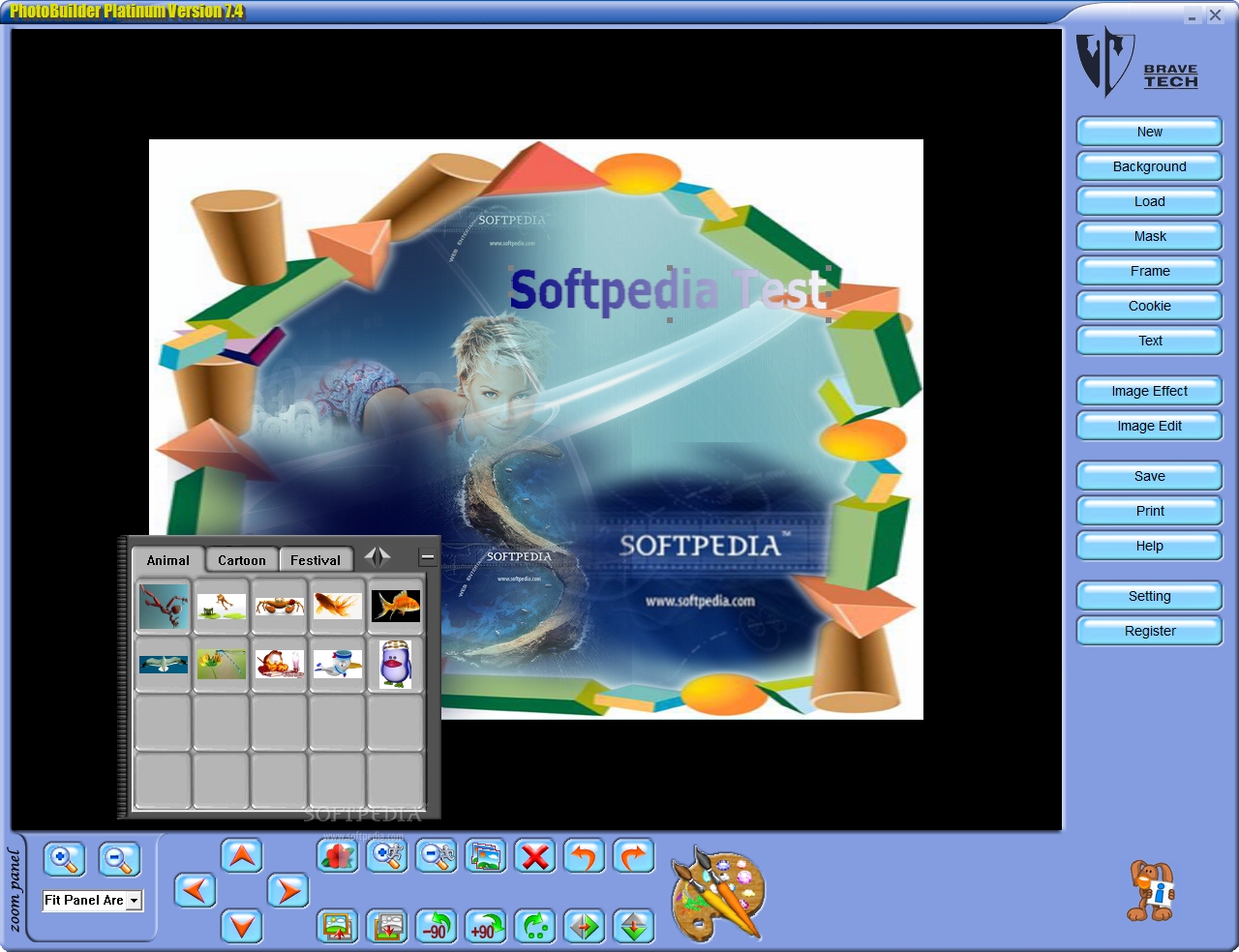Screen dimensions: 1239x952
Task: Select the orange fish on white thumbnail
Action: [338, 607]
